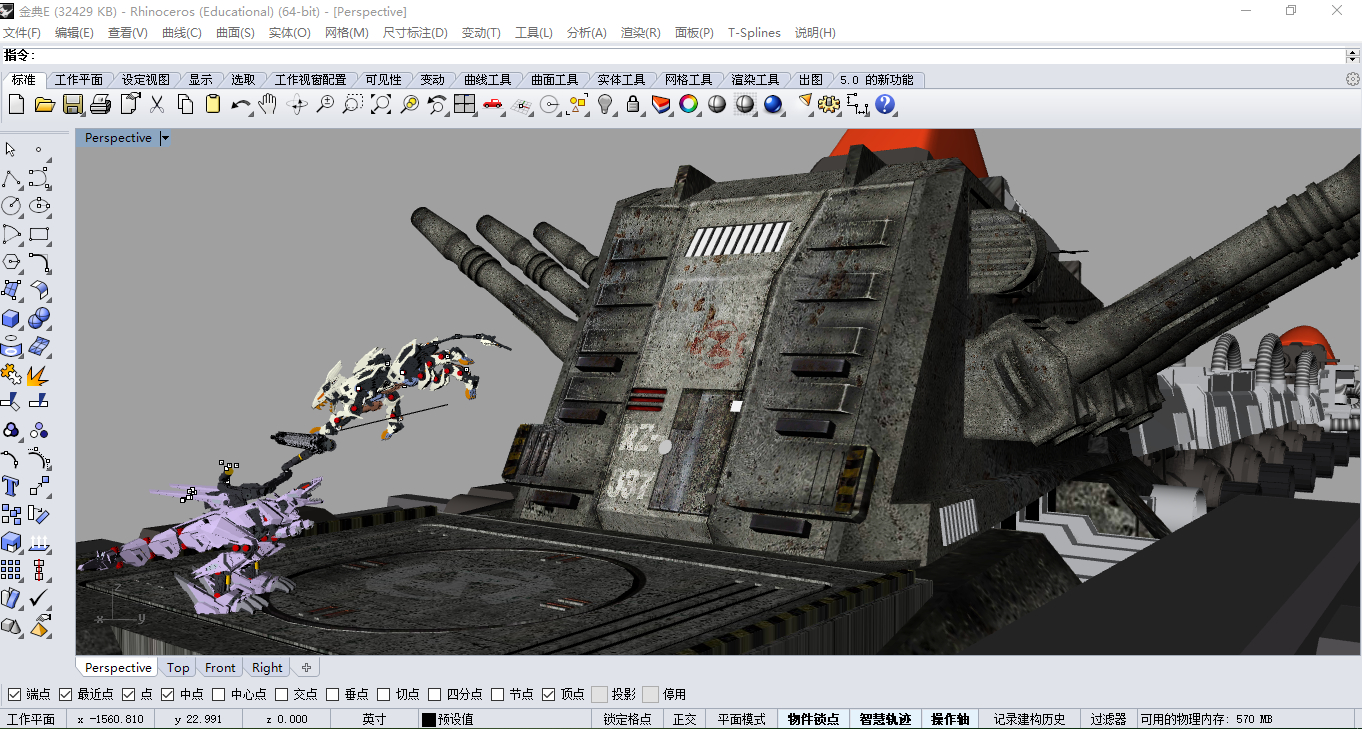Open the Perspective viewport title dropdown arrow

(165, 139)
